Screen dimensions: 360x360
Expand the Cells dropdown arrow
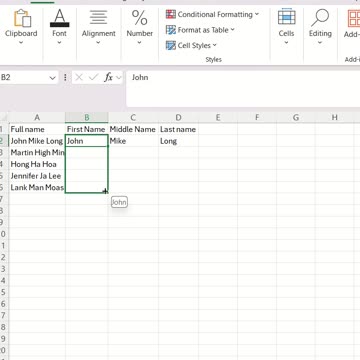(x=286, y=42)
